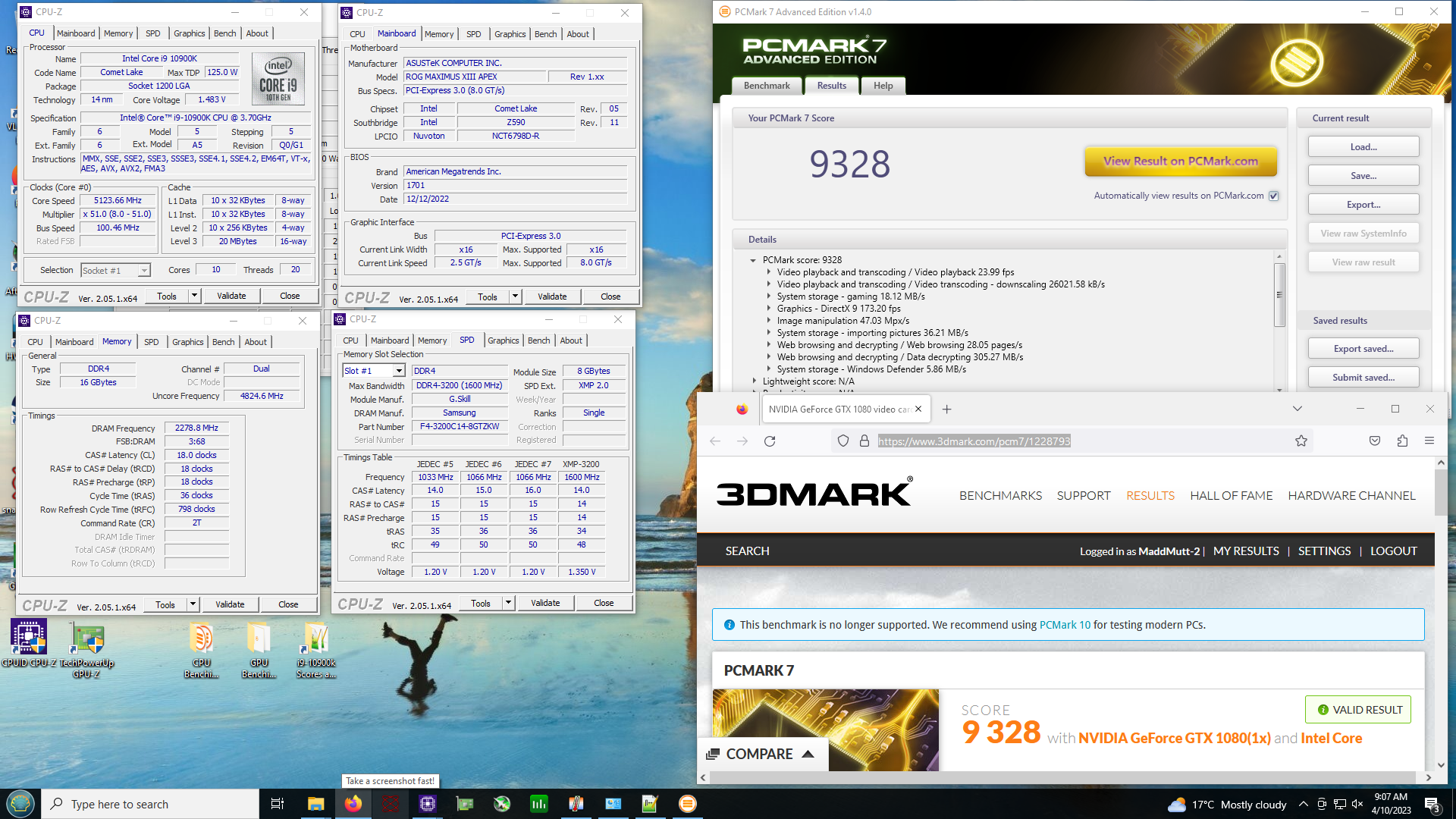Reload the 3DMark page
Image resolution: width=1456 pixels, height=819 pixels.
point(770,441)
